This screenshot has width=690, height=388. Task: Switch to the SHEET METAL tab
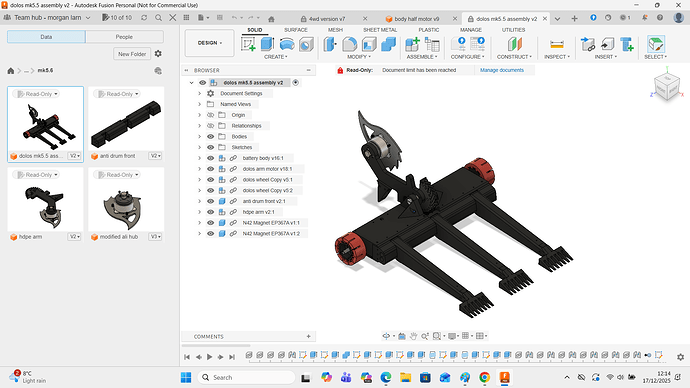pyautogui.click(x=380, y=30)
